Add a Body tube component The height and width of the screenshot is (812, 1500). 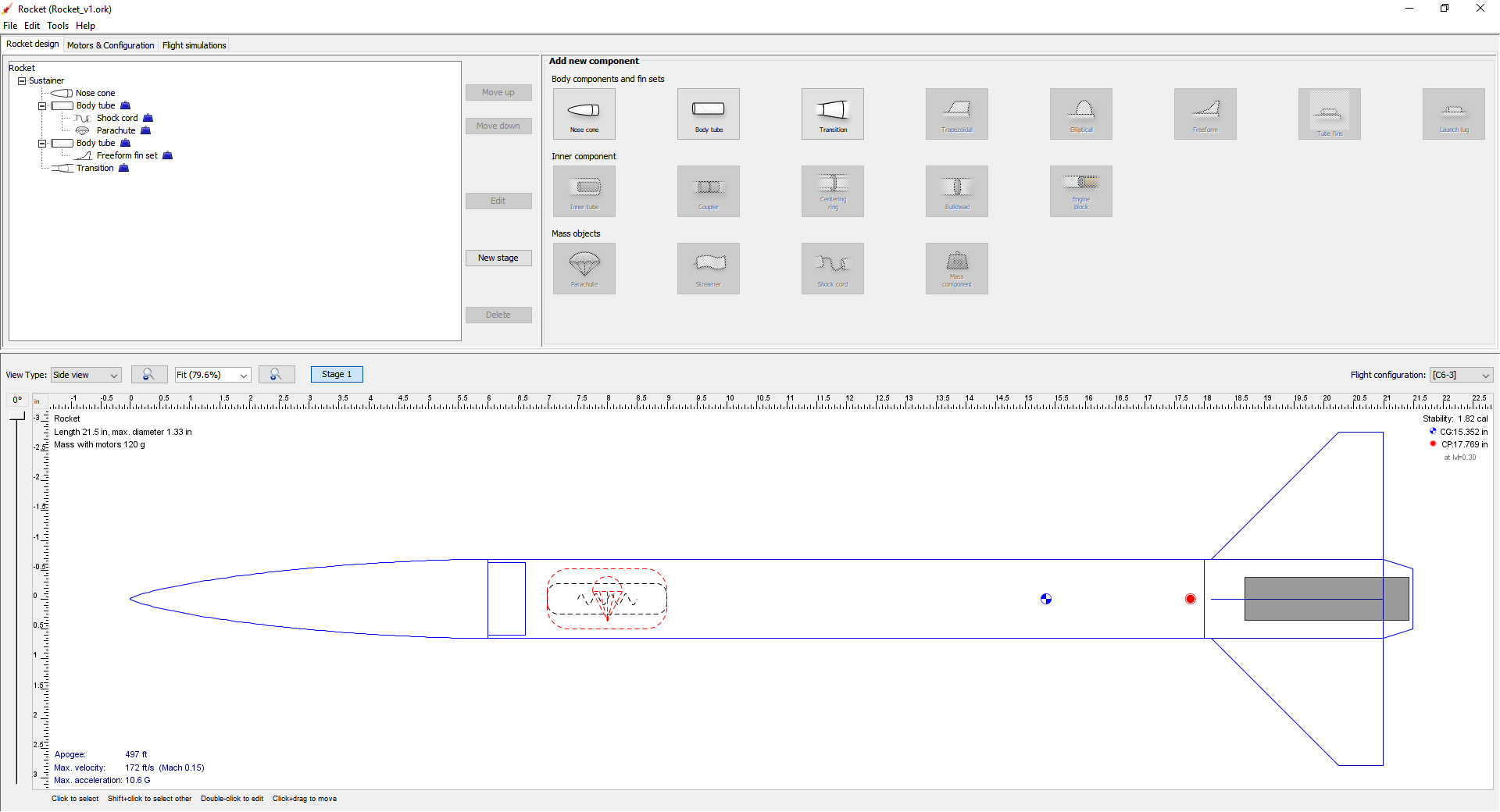[x=708, y=114]
